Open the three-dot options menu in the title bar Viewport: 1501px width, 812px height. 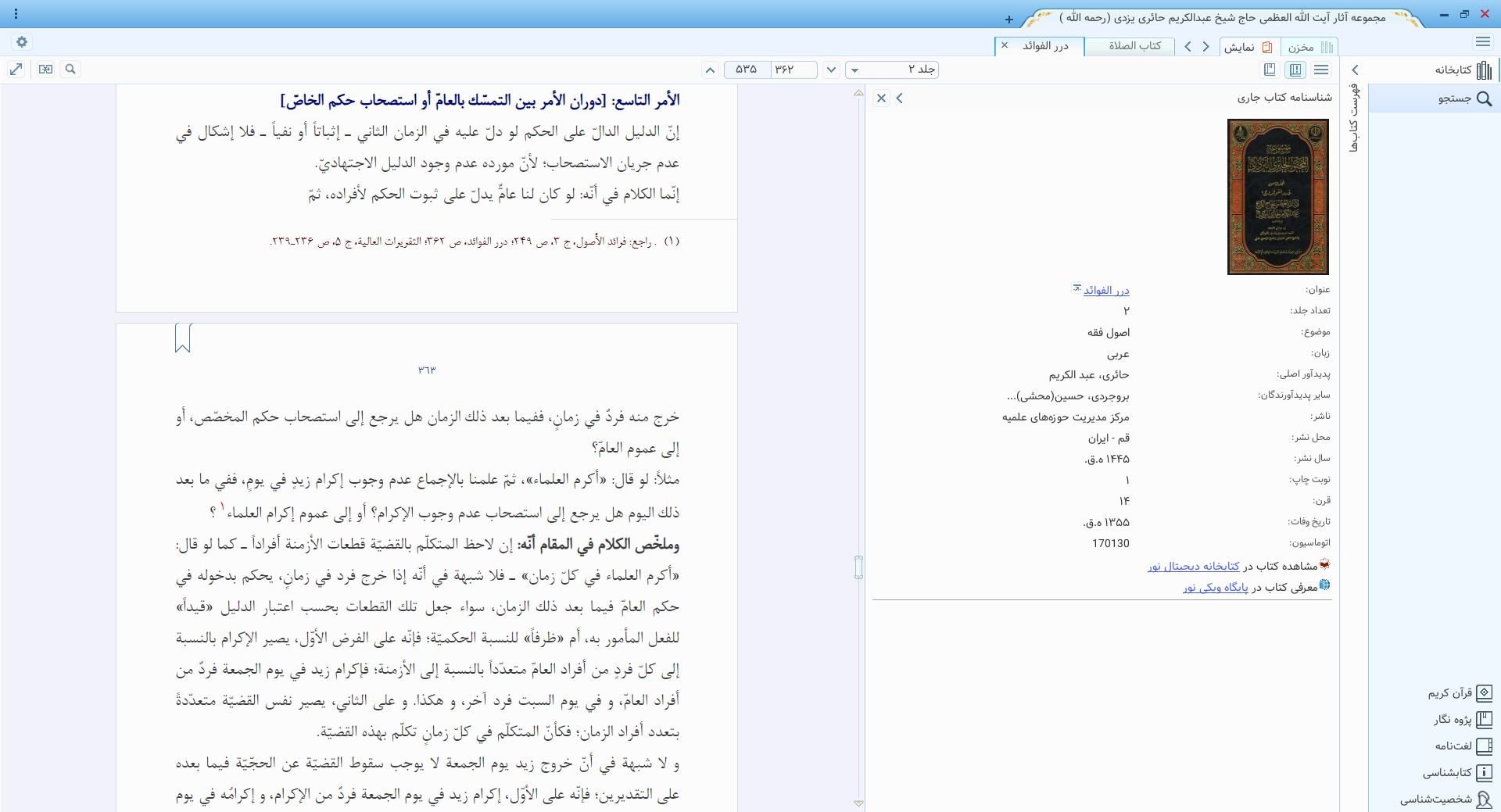(16, 14)
